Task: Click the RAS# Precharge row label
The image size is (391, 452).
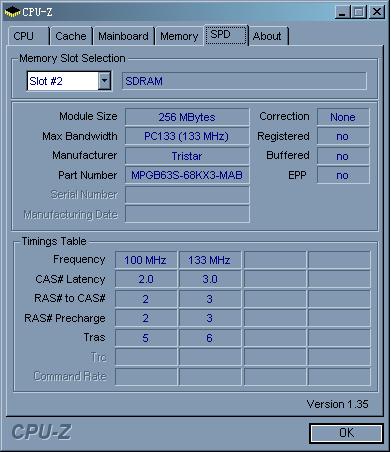Action: coord(65,318)
